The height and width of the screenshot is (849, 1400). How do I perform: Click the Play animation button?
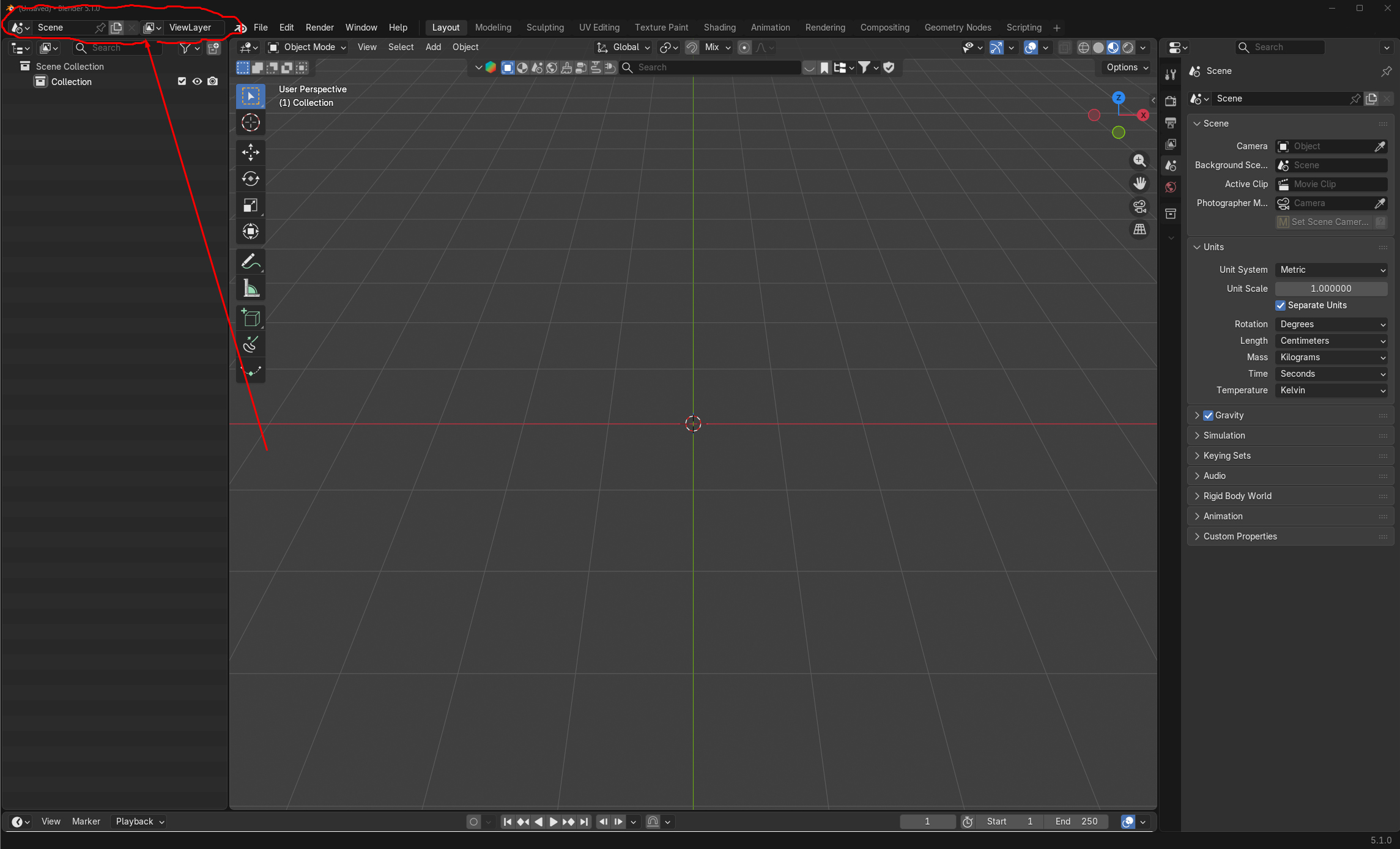coord(553,821)
